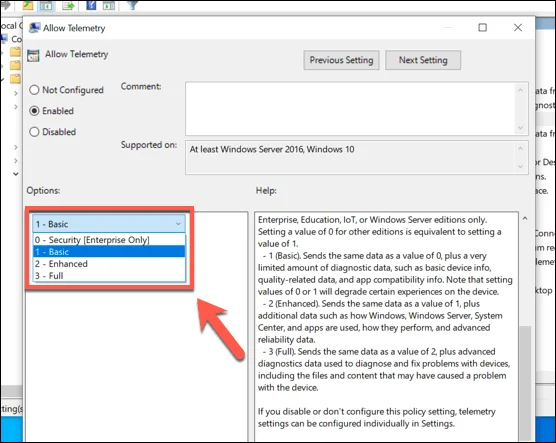
Task: Open the blue Help toolbar icon
Action: (x=91, y=5)
